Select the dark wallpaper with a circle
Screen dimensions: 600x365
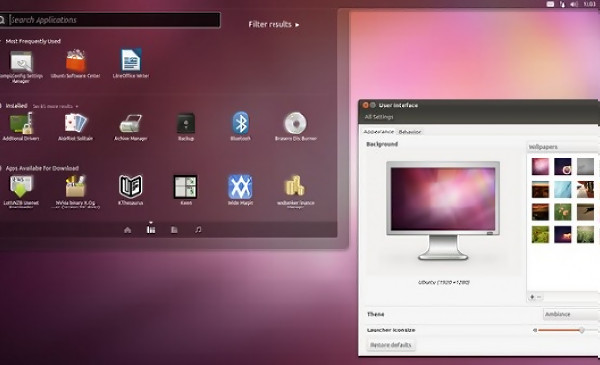point(563,166)
